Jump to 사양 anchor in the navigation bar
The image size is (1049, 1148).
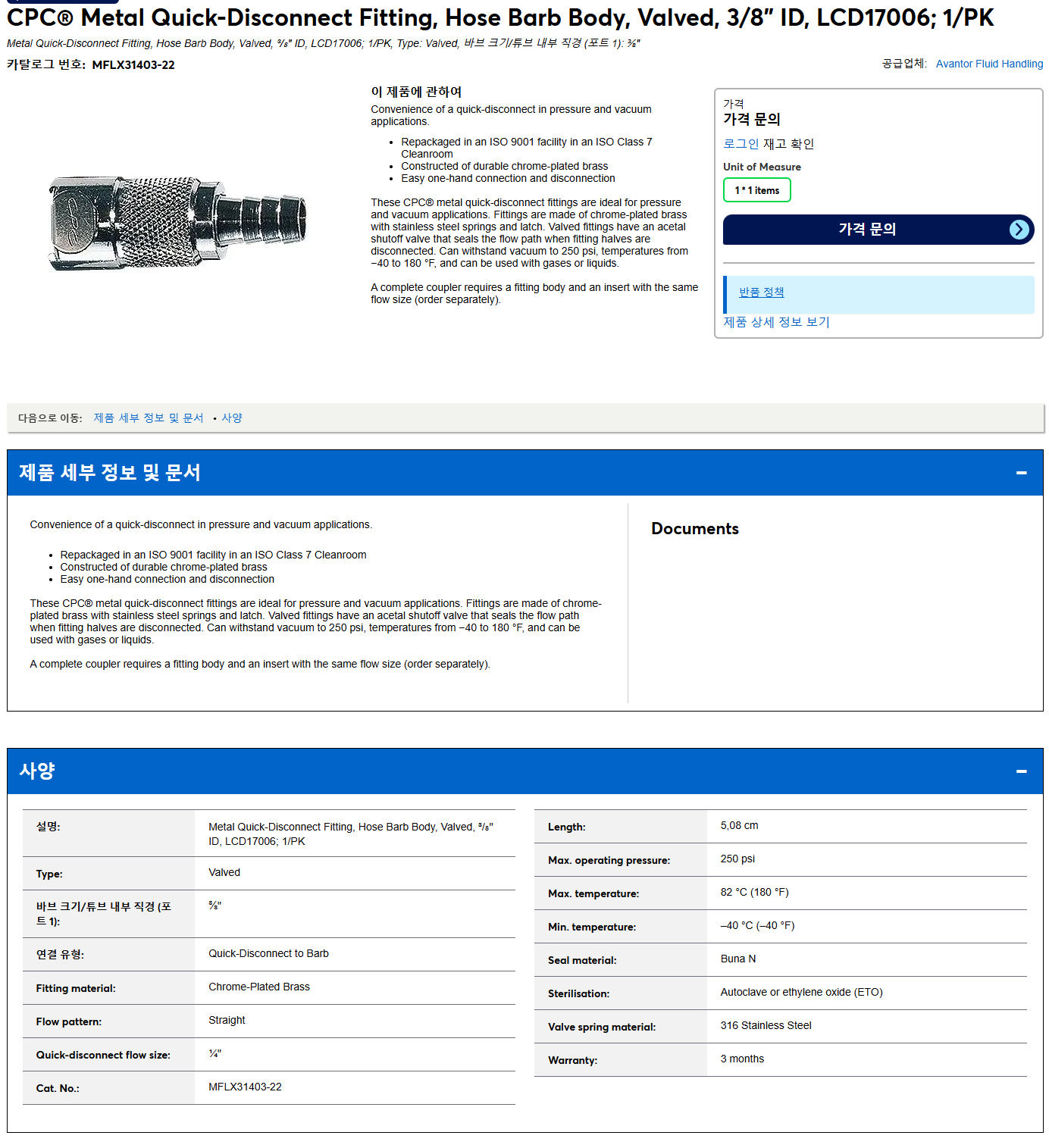coord(232,418)
